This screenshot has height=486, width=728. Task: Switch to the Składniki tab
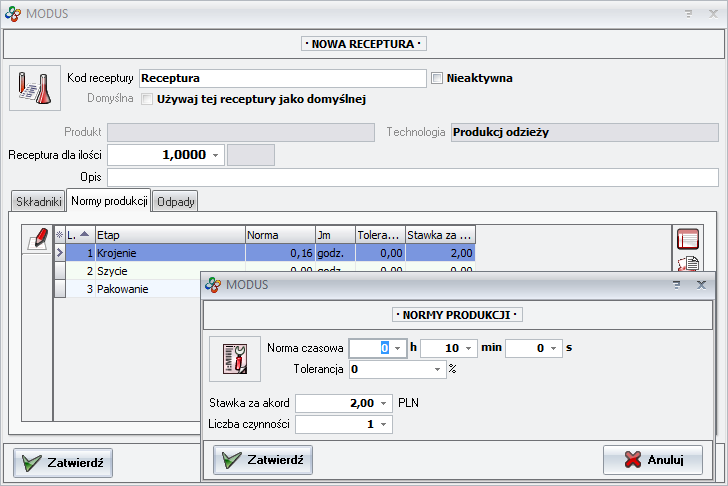pyautogui.click(x=38, y=201)
